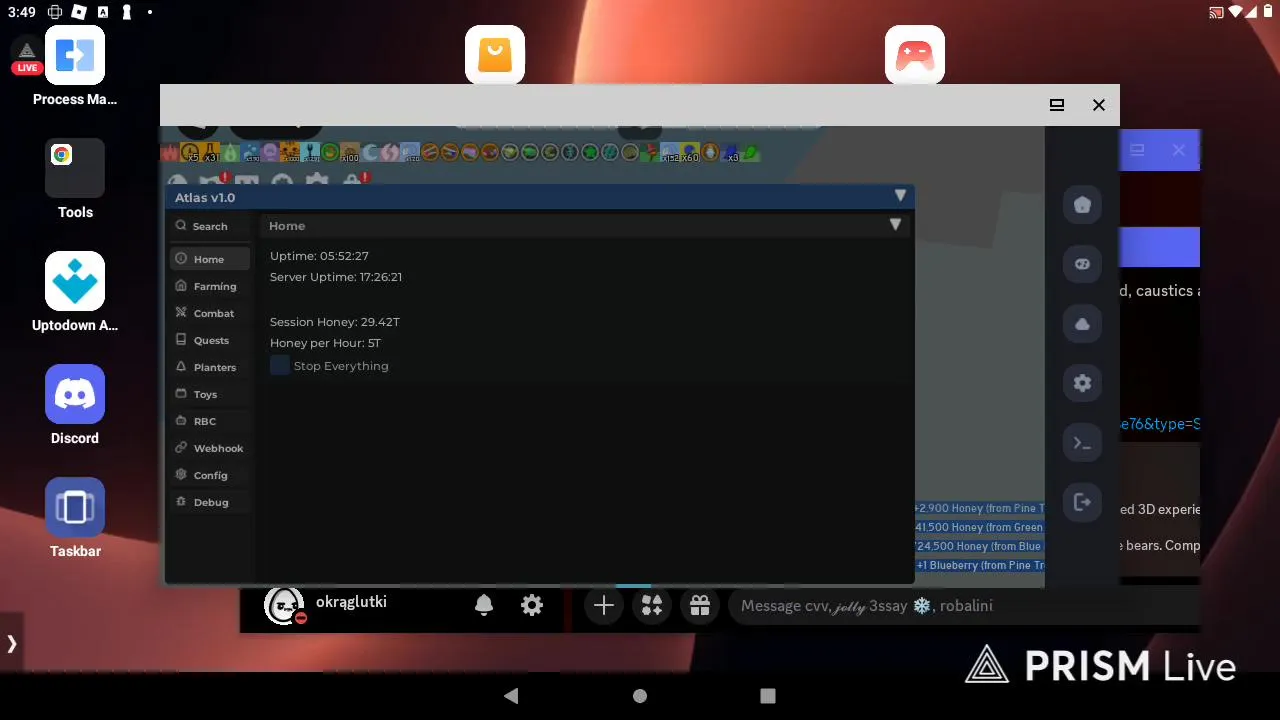The image size is (1280, 720).
Task: Open the Taskbar app icon
Action: pos(75,518)
